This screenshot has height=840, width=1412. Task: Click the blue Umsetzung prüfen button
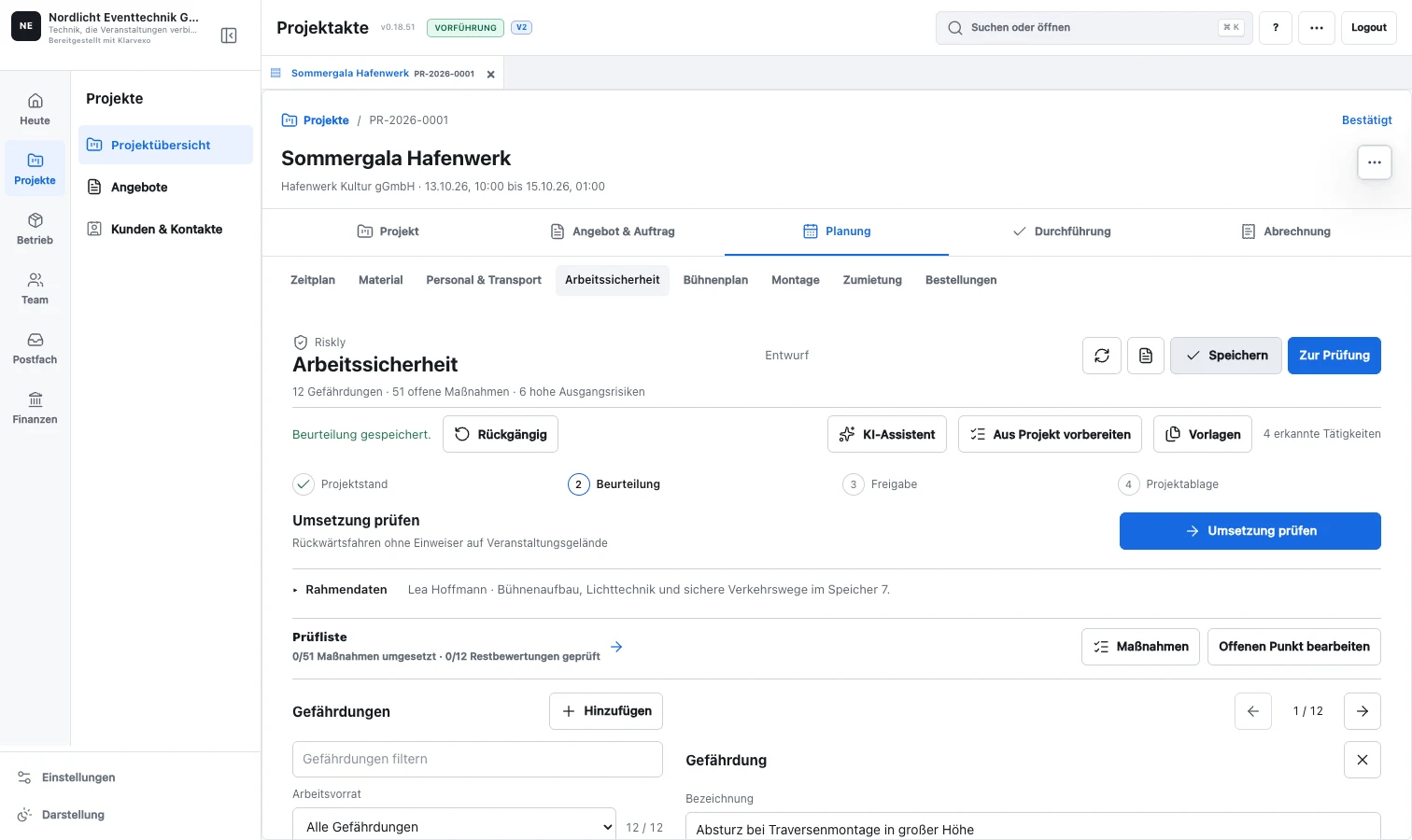(x=1250, y=531)
